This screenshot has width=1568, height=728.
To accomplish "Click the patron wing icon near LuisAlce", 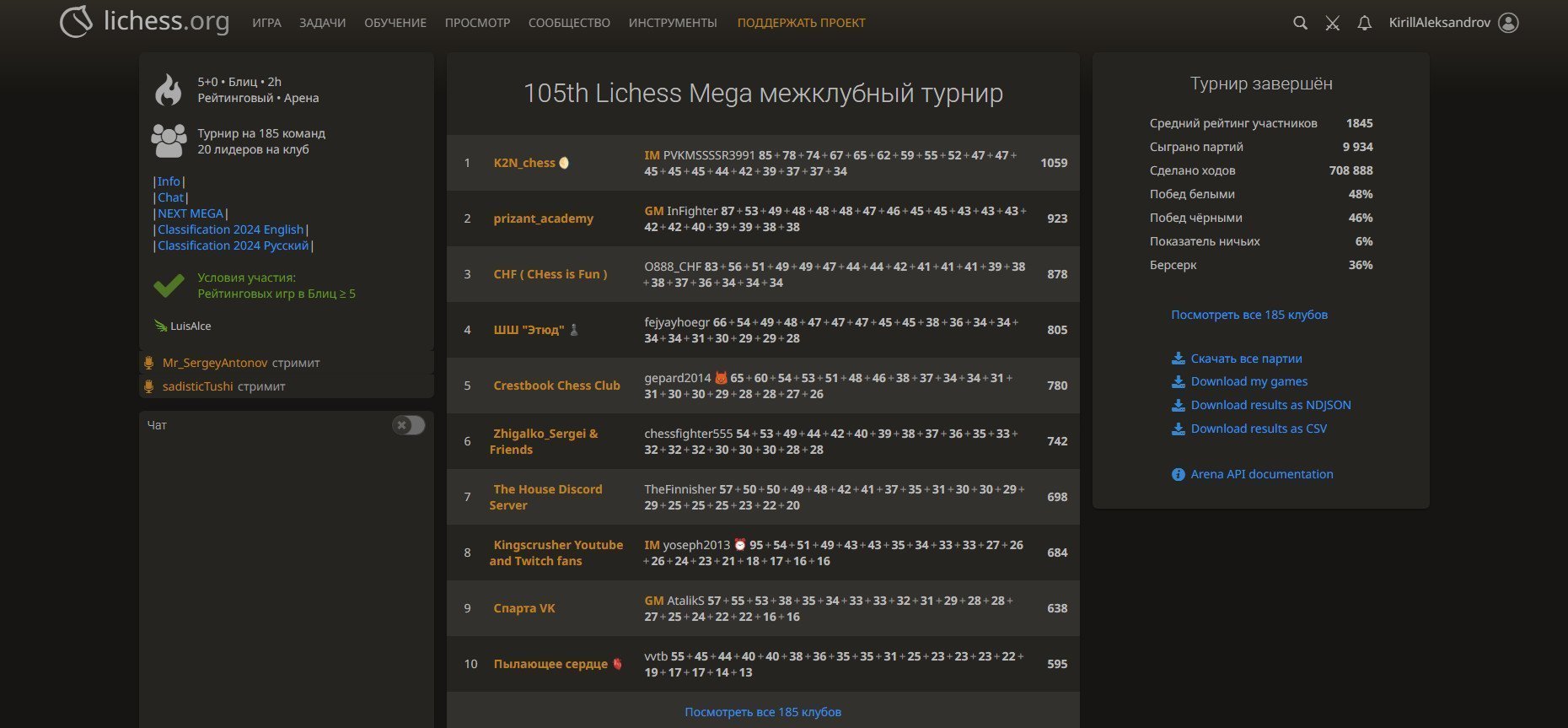I will (160, 326).
